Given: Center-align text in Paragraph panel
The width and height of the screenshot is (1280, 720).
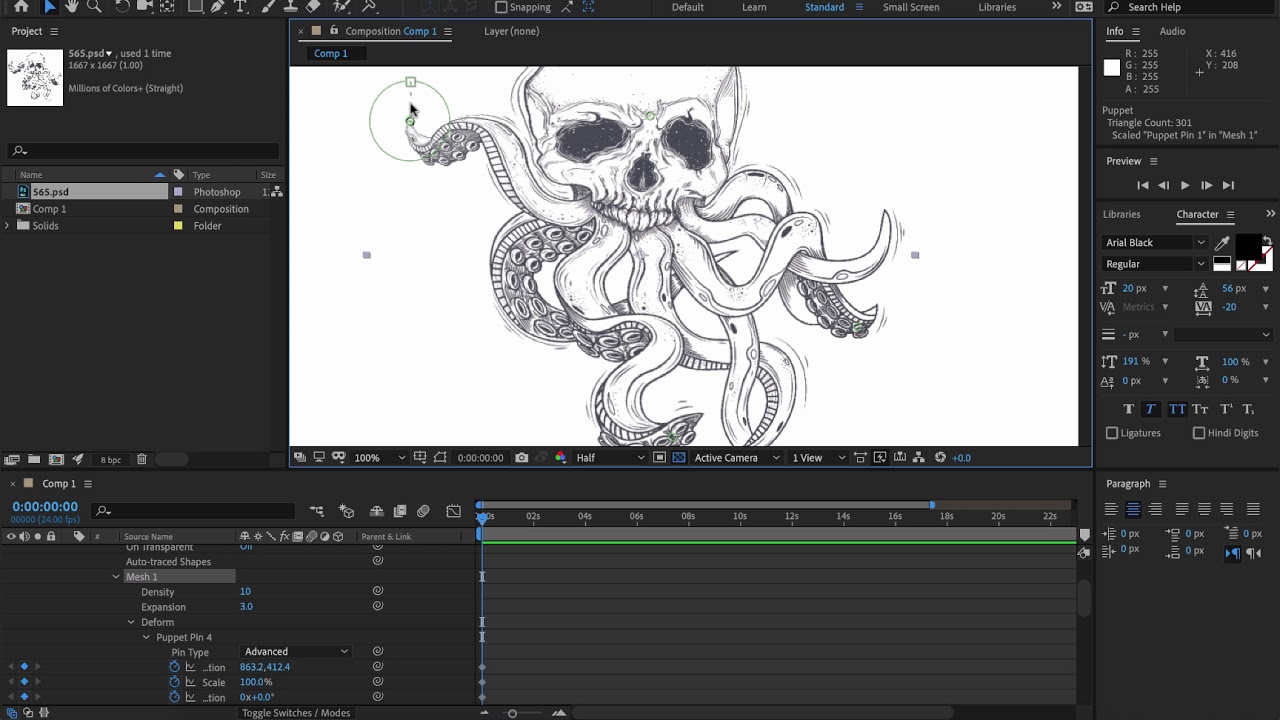Looking at the screenshot, I should (1133, 509).
